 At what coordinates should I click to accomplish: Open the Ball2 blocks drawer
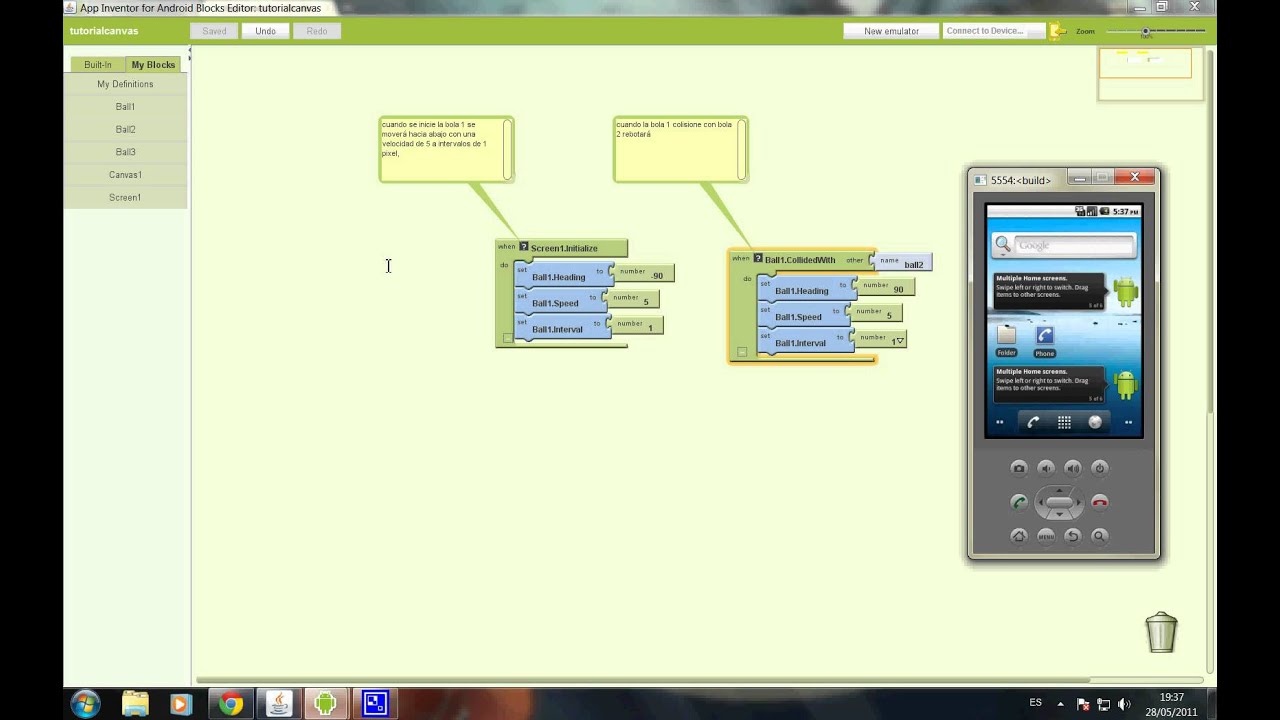[125, 129]
